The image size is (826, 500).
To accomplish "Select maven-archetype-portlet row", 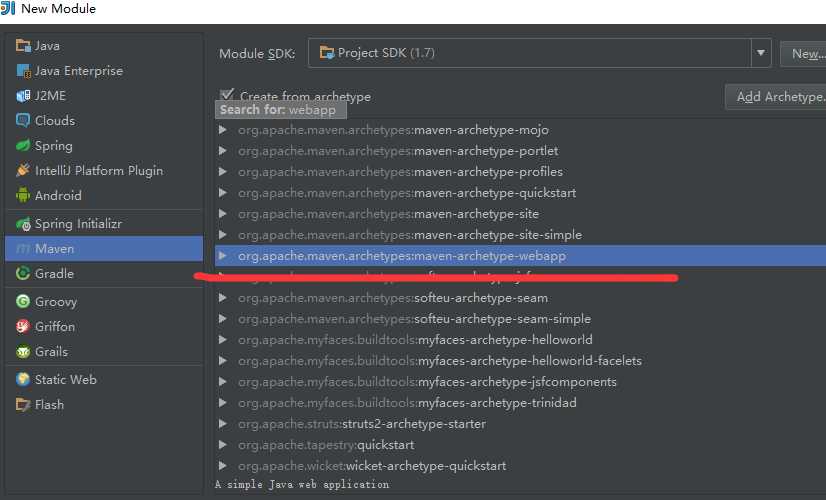I will click(x=520, y=151).
